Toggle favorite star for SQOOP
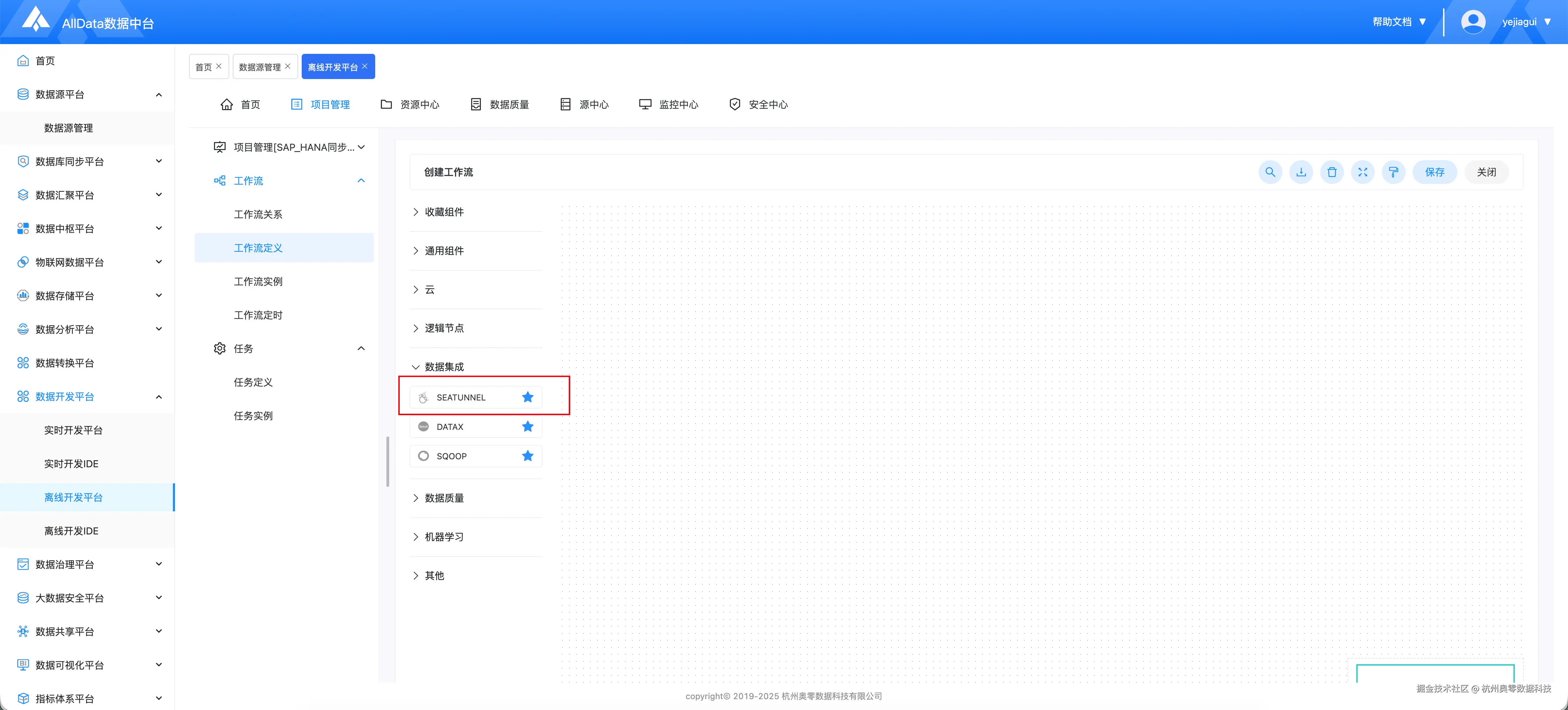The width and height of the screenshot is (1568, 710). coord(527,456)
